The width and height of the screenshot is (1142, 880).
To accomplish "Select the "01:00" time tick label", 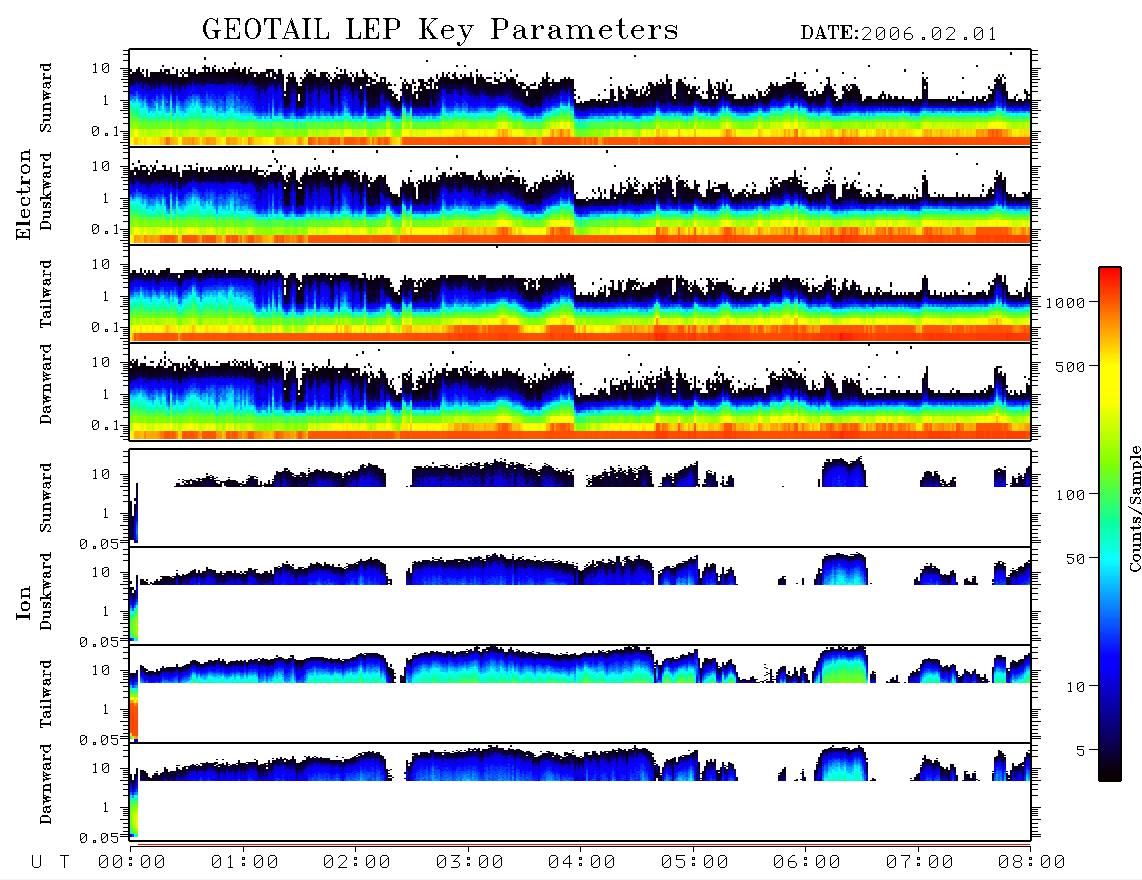I will [244, 863].
